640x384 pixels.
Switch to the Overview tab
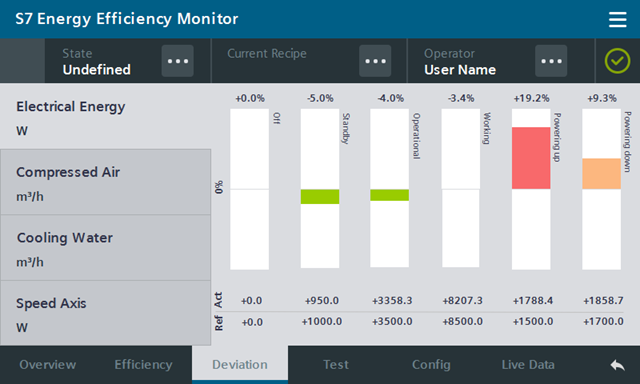click(47, 364)
